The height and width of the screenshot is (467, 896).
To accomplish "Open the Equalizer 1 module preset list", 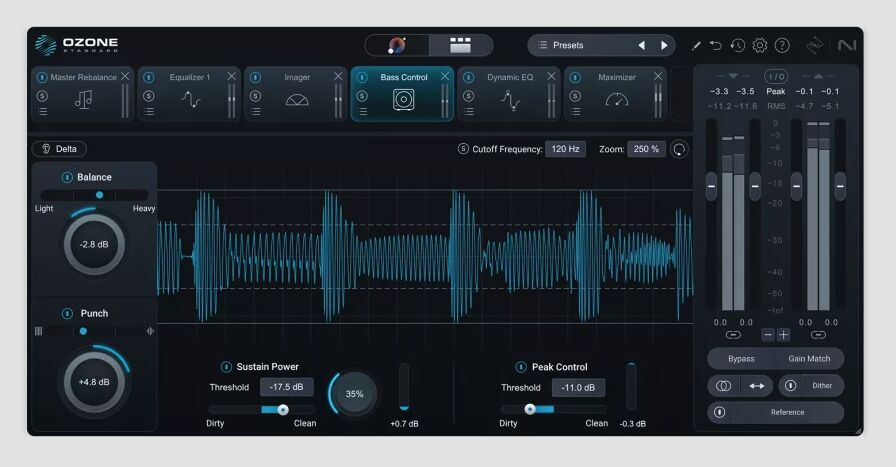I will [x=149, y=112].
